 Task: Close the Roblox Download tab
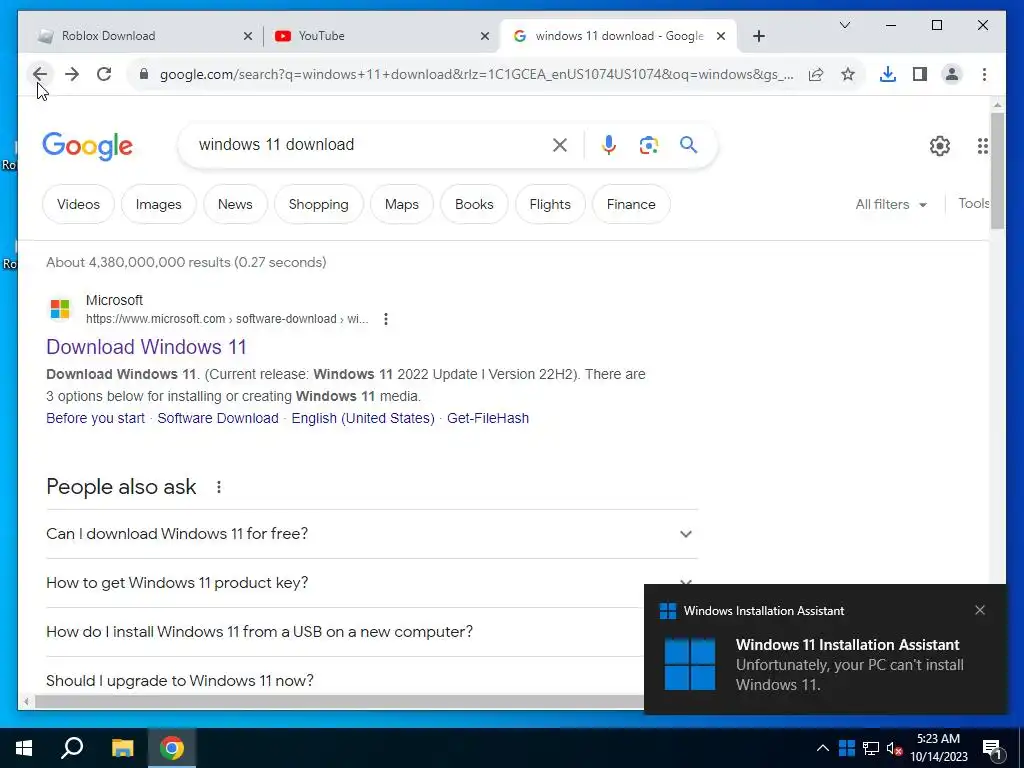[x=248, y=37]
